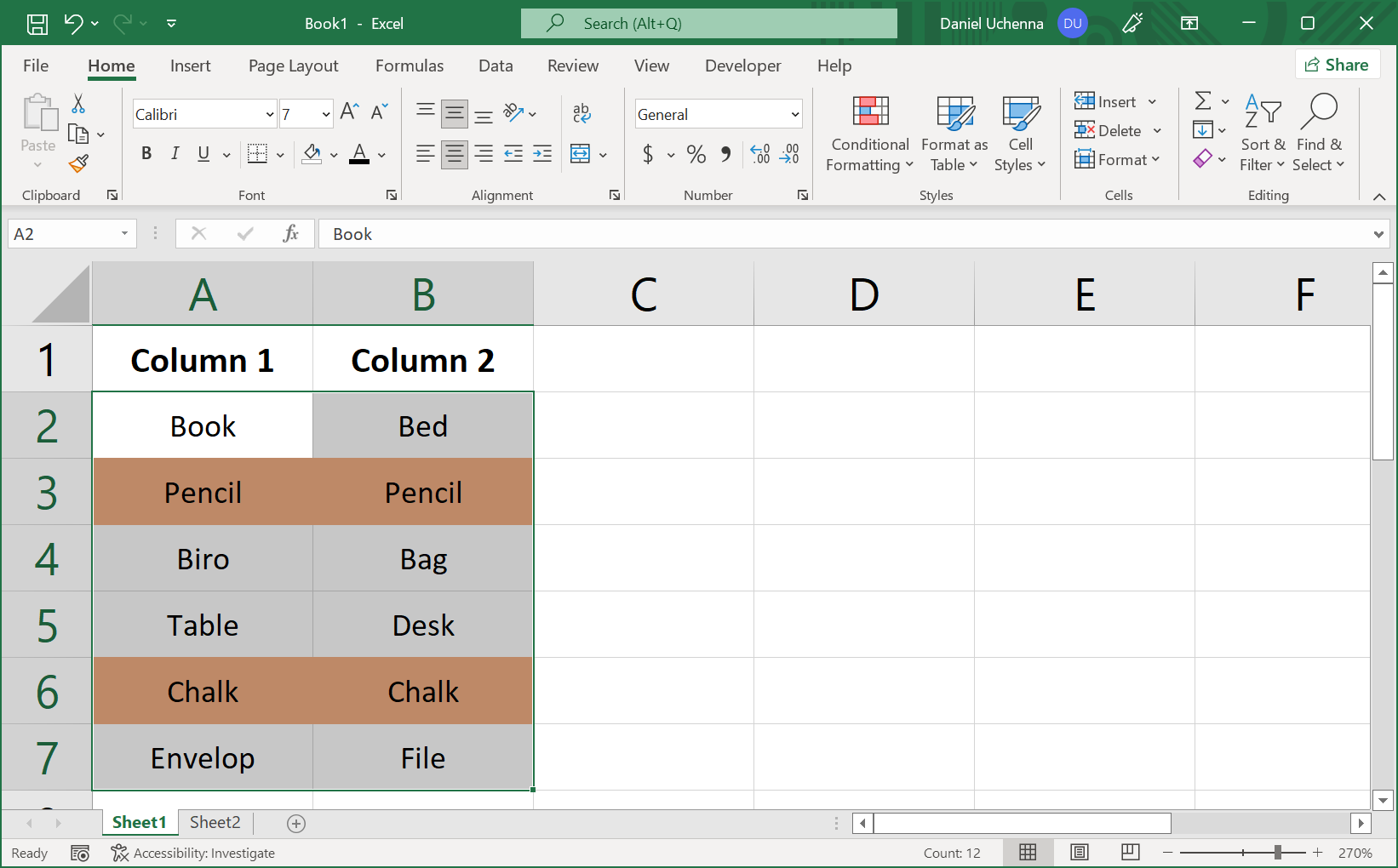Click the Share button
Image resolution: width=1398 pixels, height=868 pixels.
(x=1338, y=64)
